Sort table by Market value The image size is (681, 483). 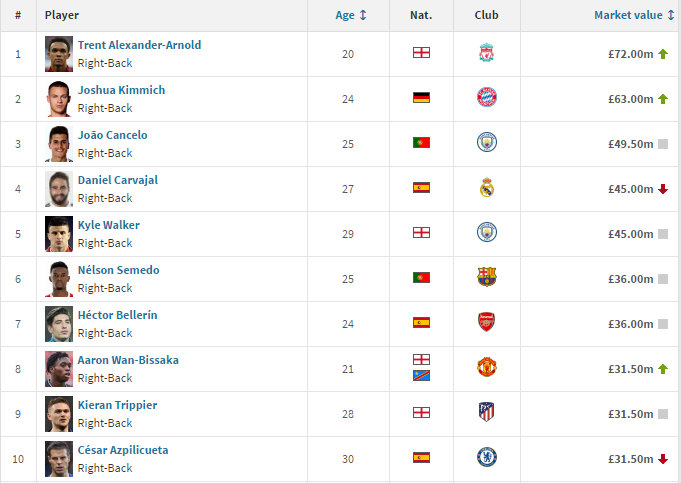pos(634,15)
